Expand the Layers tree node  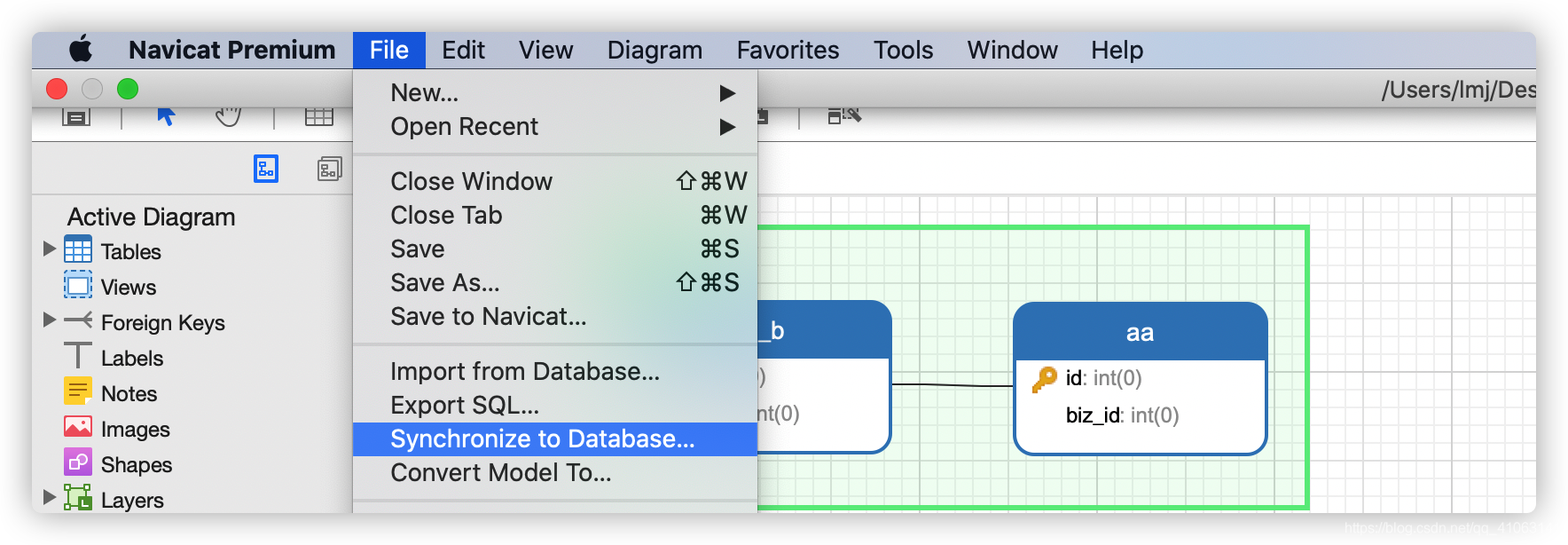pyautogui.click(x=50, y=497)
